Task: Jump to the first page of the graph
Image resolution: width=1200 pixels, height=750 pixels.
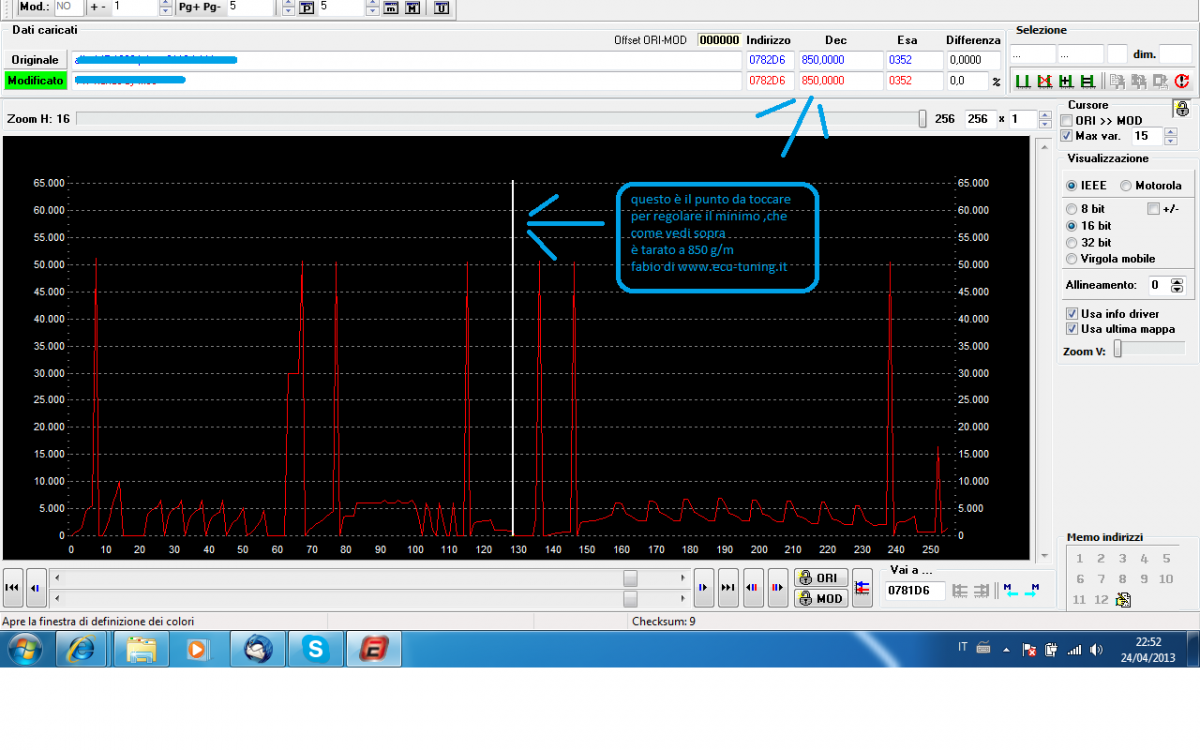Action: [13, 588]
